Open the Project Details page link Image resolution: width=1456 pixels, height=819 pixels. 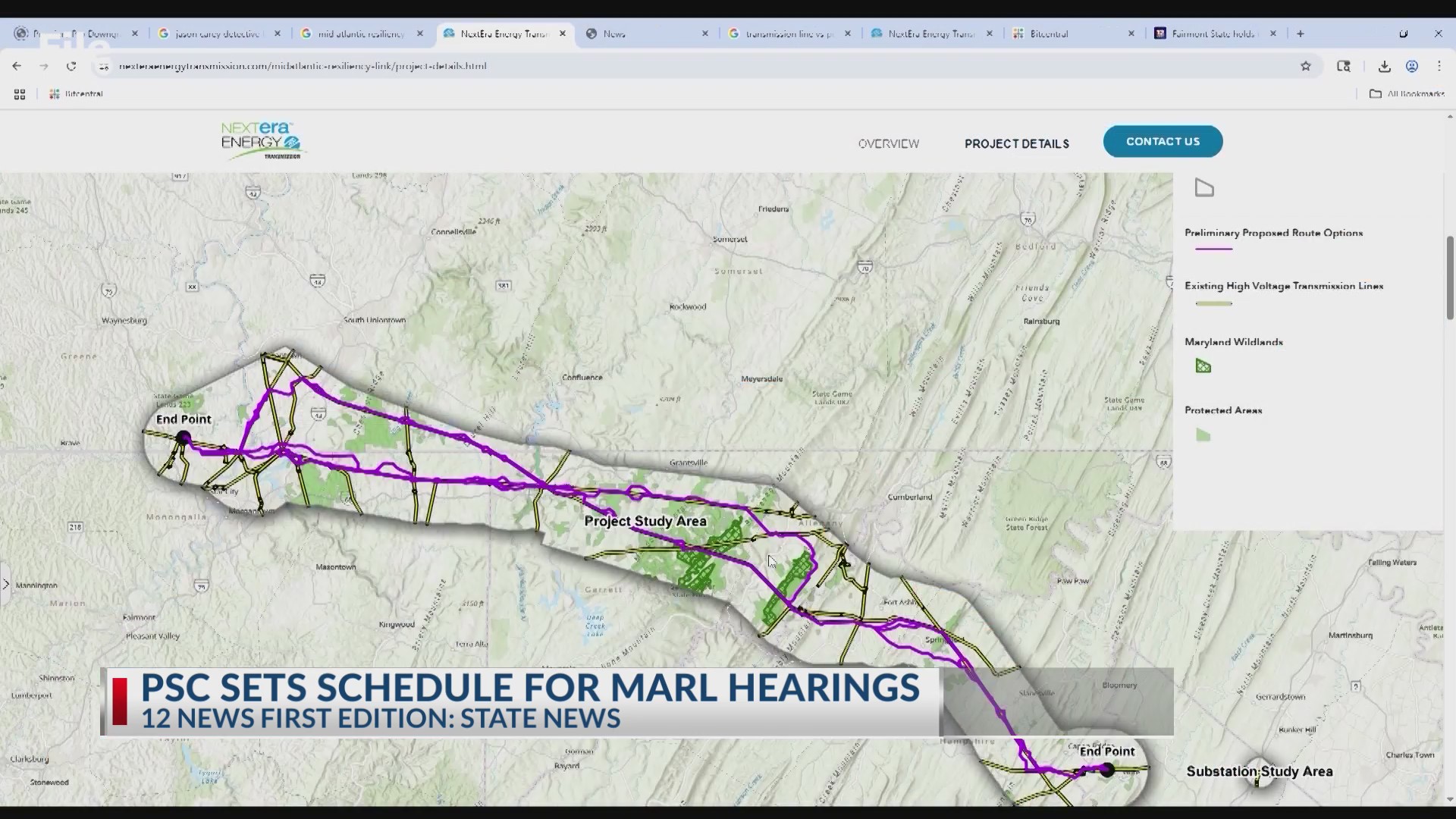pos(1016,143)
